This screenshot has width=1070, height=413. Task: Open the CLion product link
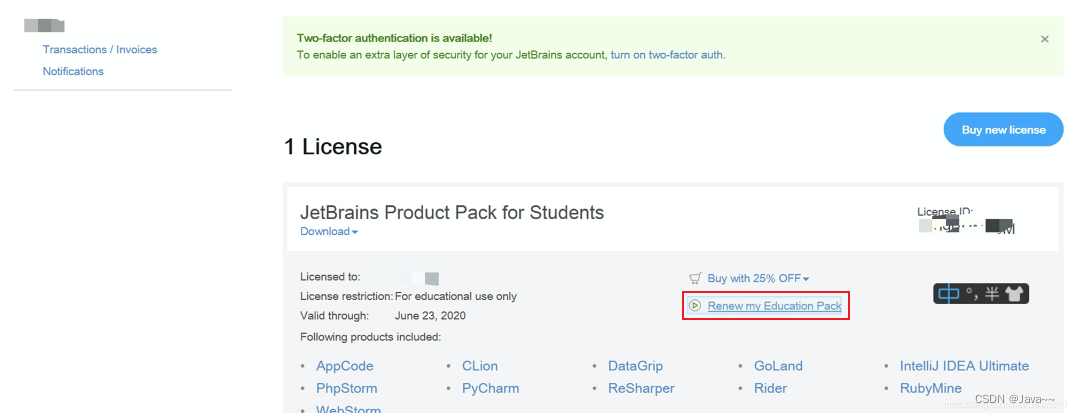point(479,366)
